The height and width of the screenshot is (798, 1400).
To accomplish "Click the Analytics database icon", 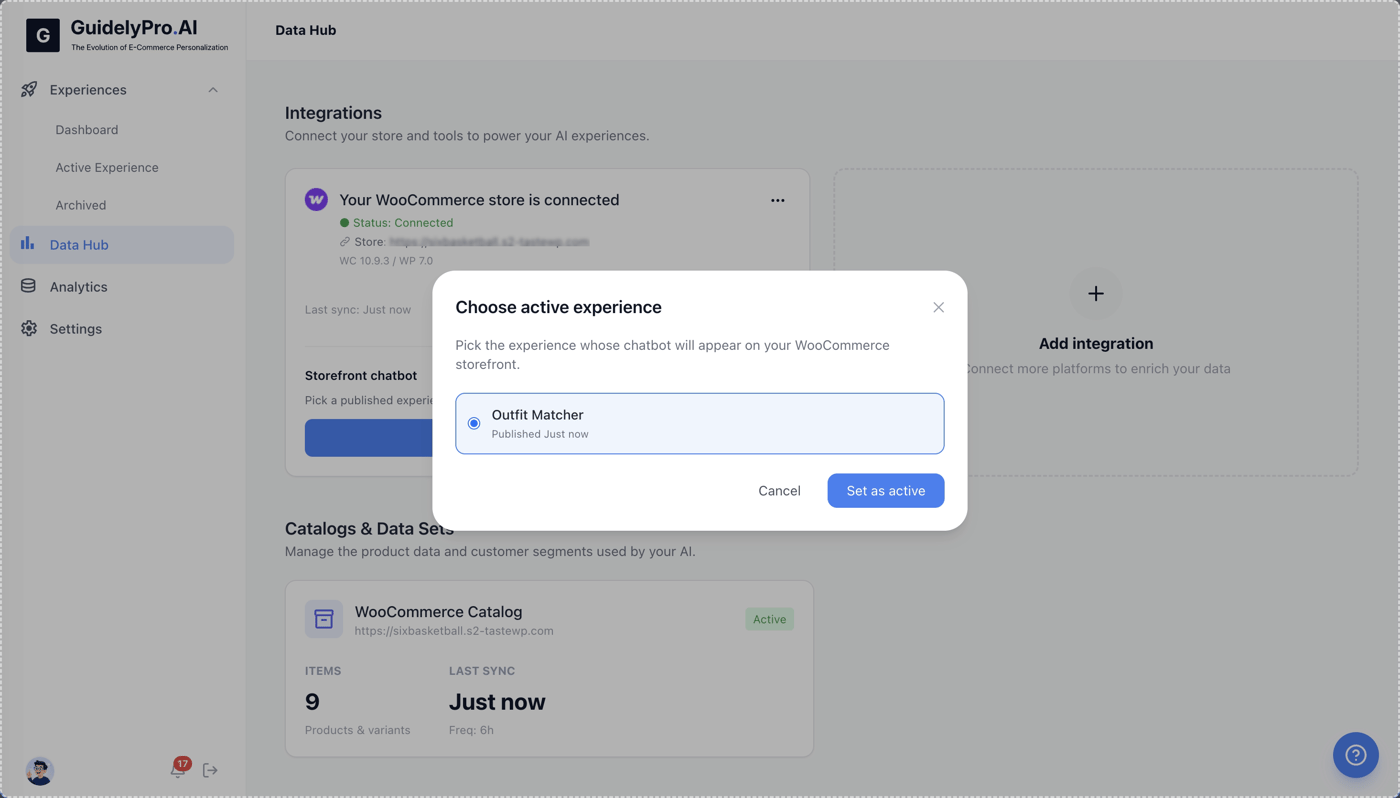I will tap(28, 287).
